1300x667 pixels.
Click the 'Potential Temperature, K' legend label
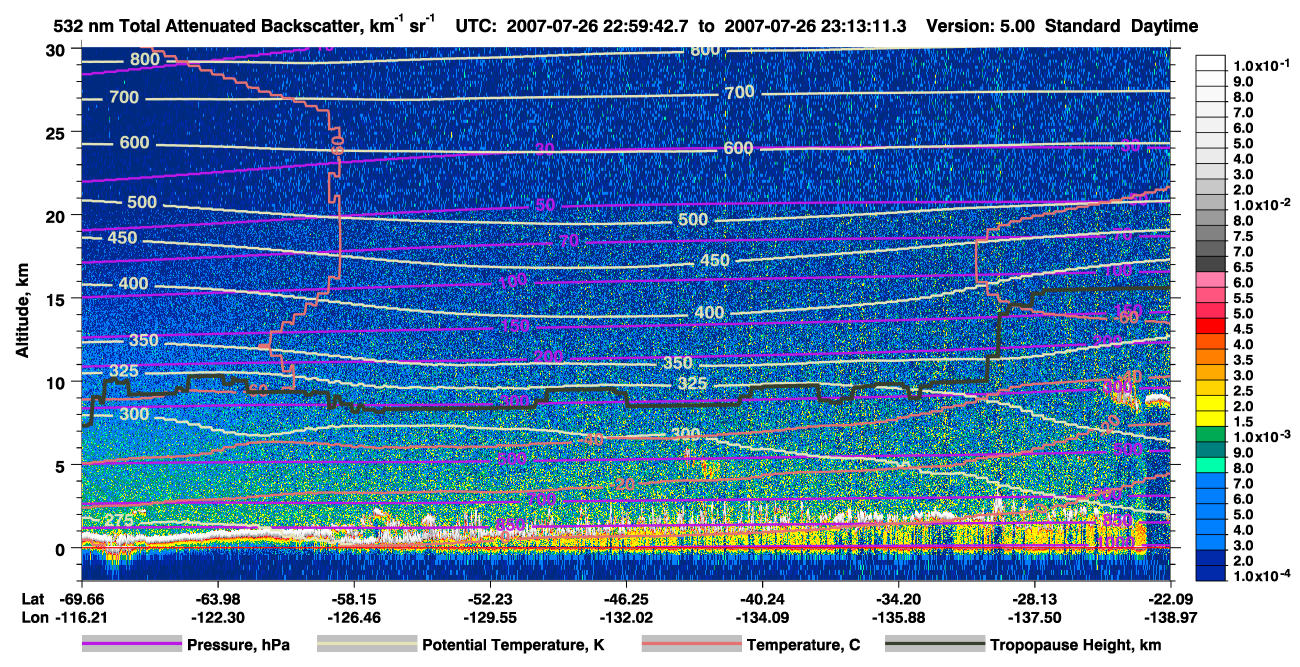tap(513, 645)
